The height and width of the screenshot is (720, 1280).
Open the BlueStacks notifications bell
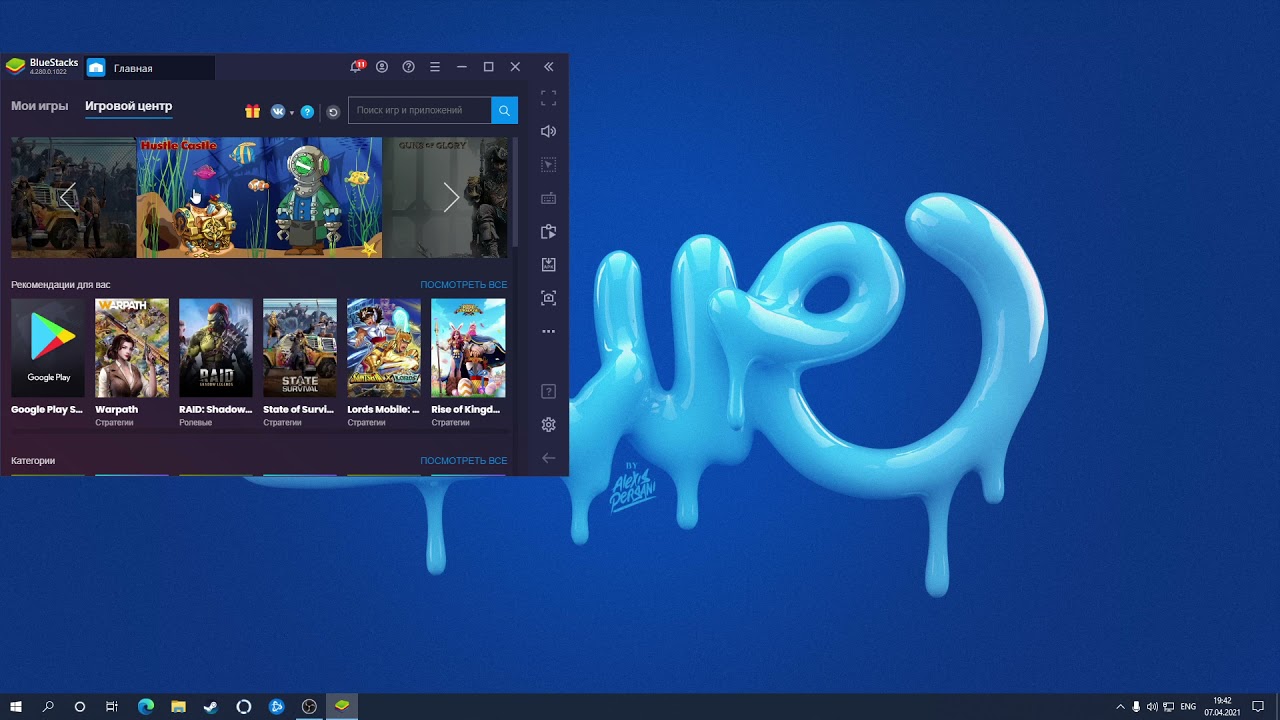[356, 67]
